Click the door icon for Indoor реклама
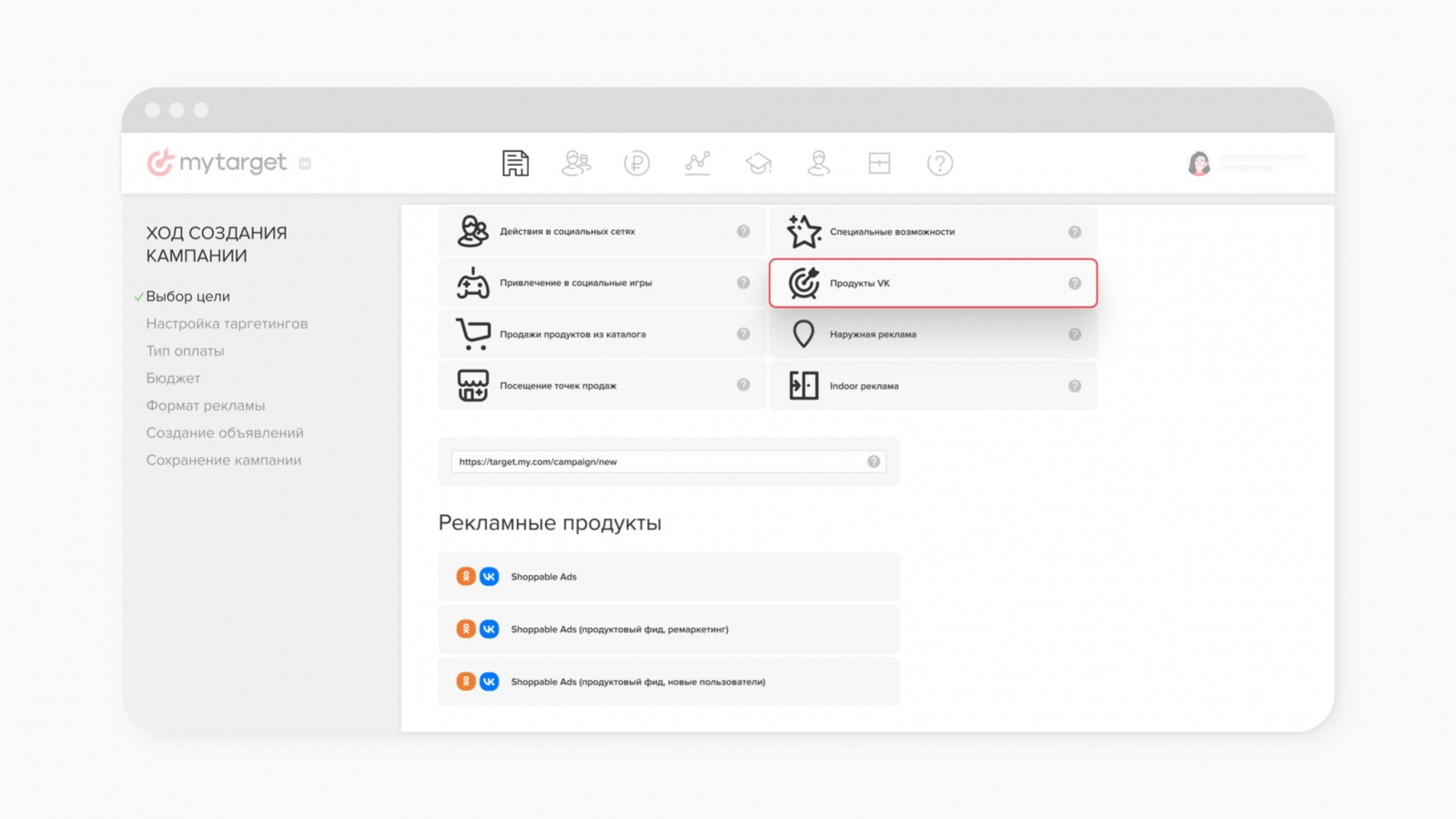Screen dimensions: 1456x819 point(804,386)
